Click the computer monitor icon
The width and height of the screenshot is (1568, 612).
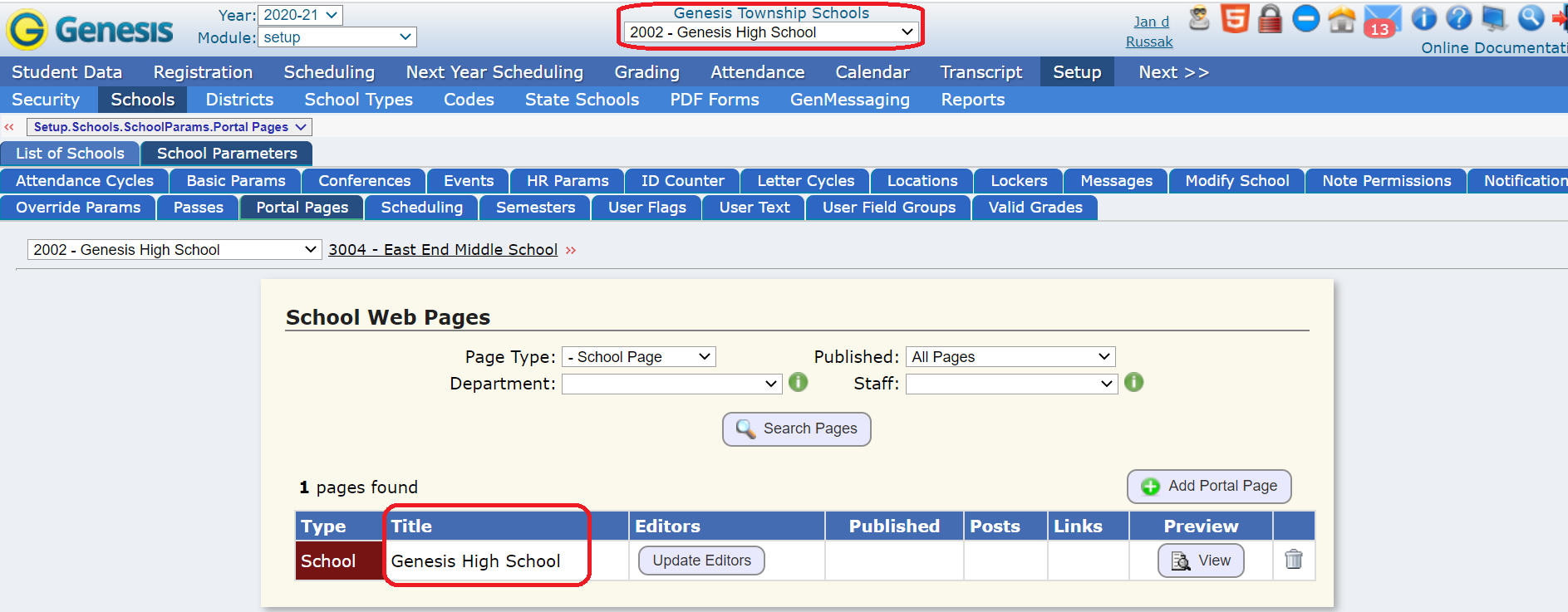click(1494, 18)
